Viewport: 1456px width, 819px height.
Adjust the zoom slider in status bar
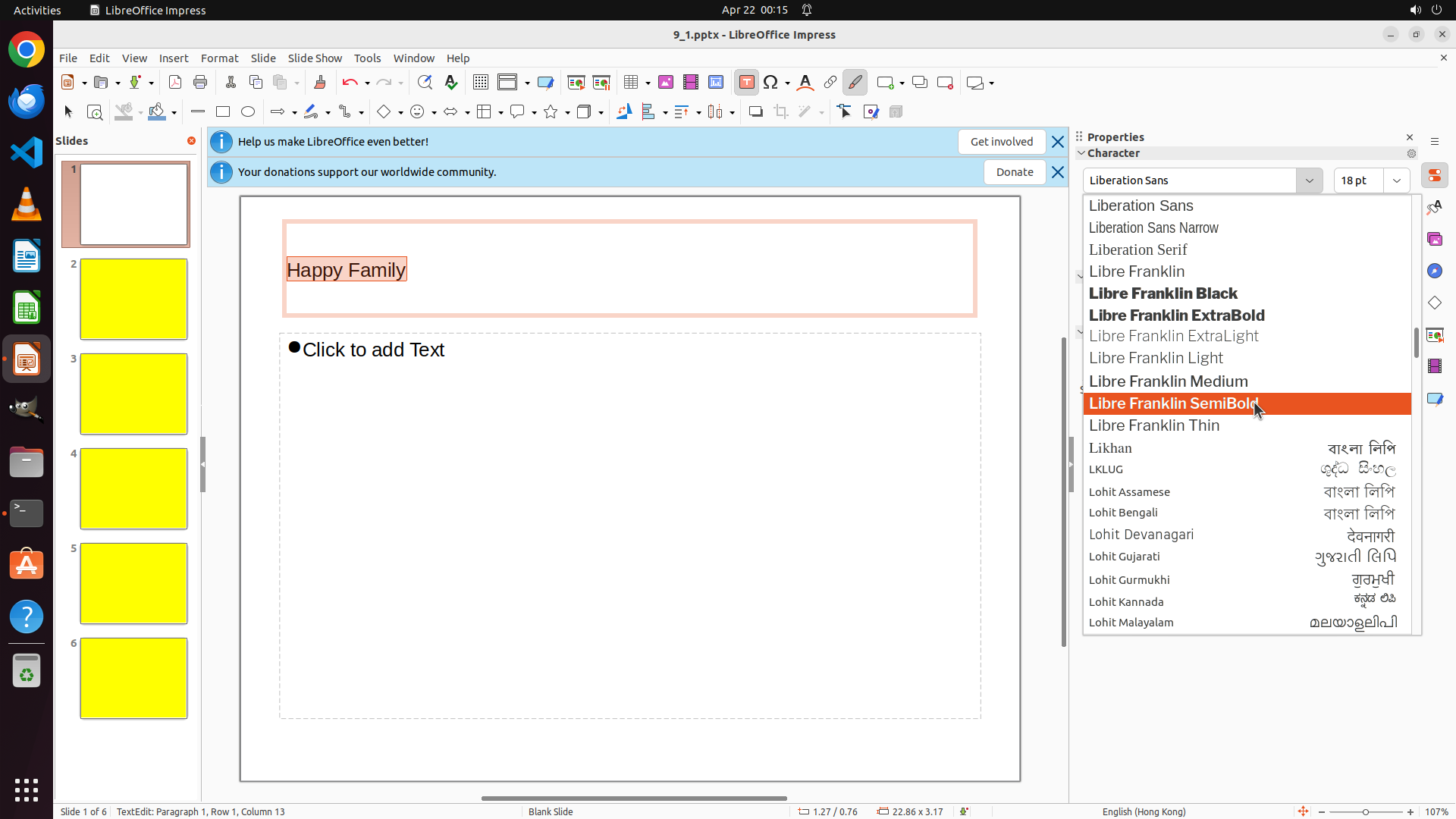[1366, 812]
